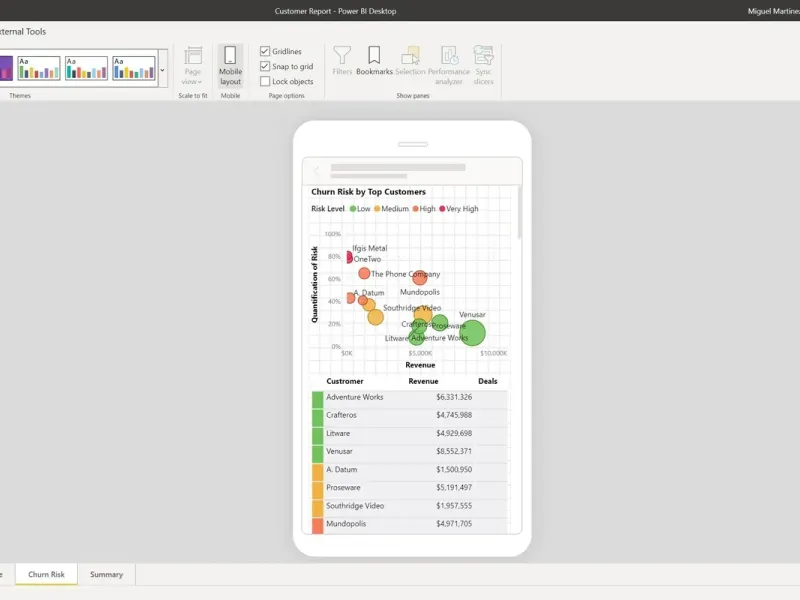Sort by the Revenue column header
Screen dimensions: 800x600
pyautogui.click(x=423, y=381)
